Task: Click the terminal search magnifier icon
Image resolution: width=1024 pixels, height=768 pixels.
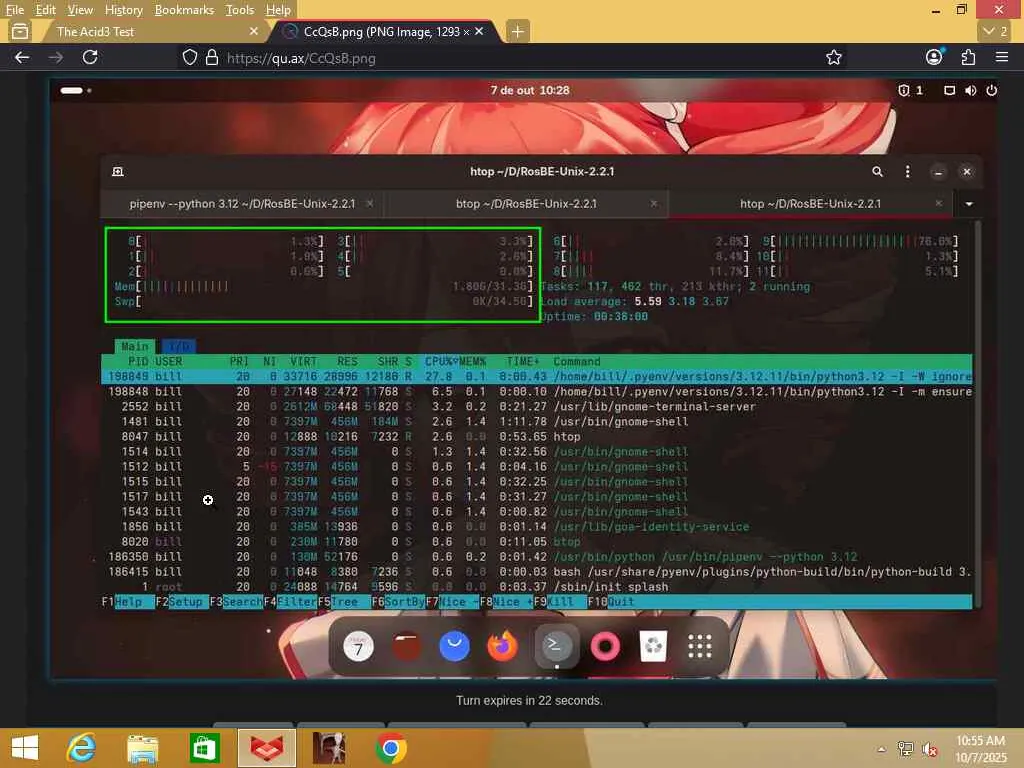Action: (x=877, y=172)
